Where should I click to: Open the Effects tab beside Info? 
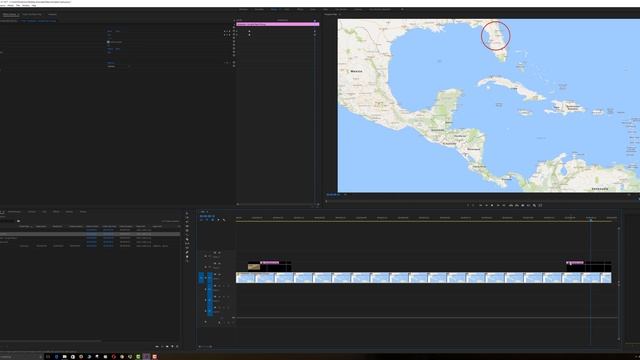tap(56, 212)
